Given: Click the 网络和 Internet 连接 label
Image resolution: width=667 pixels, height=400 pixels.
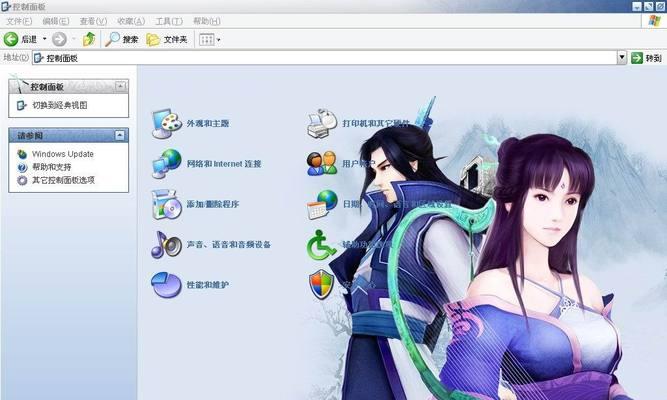Looking at the screenshot, I should pyautogui.click(x=224, y=164).
